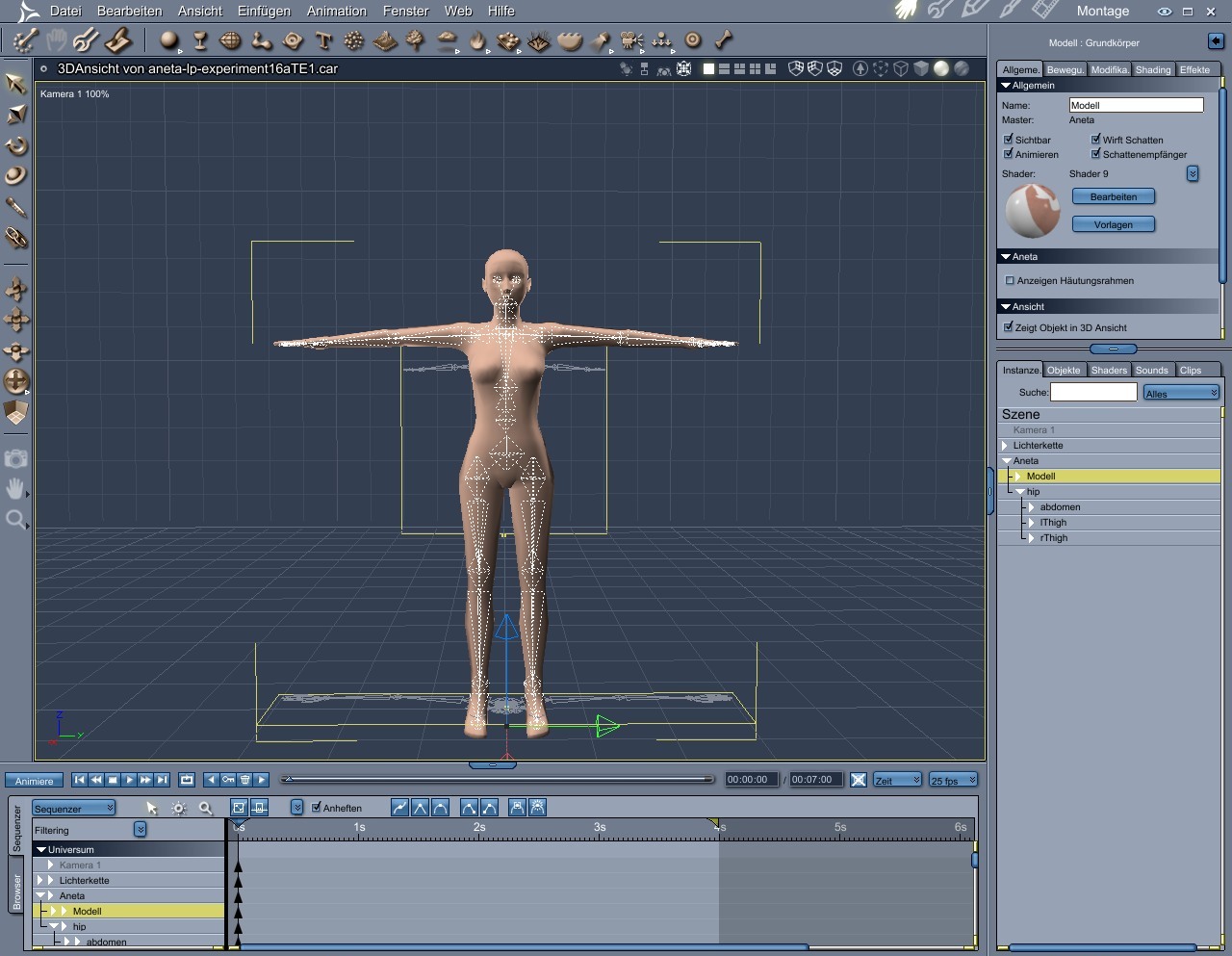
Task: Select the Rotate tool in left toolbar
Action: click(15, 145)
